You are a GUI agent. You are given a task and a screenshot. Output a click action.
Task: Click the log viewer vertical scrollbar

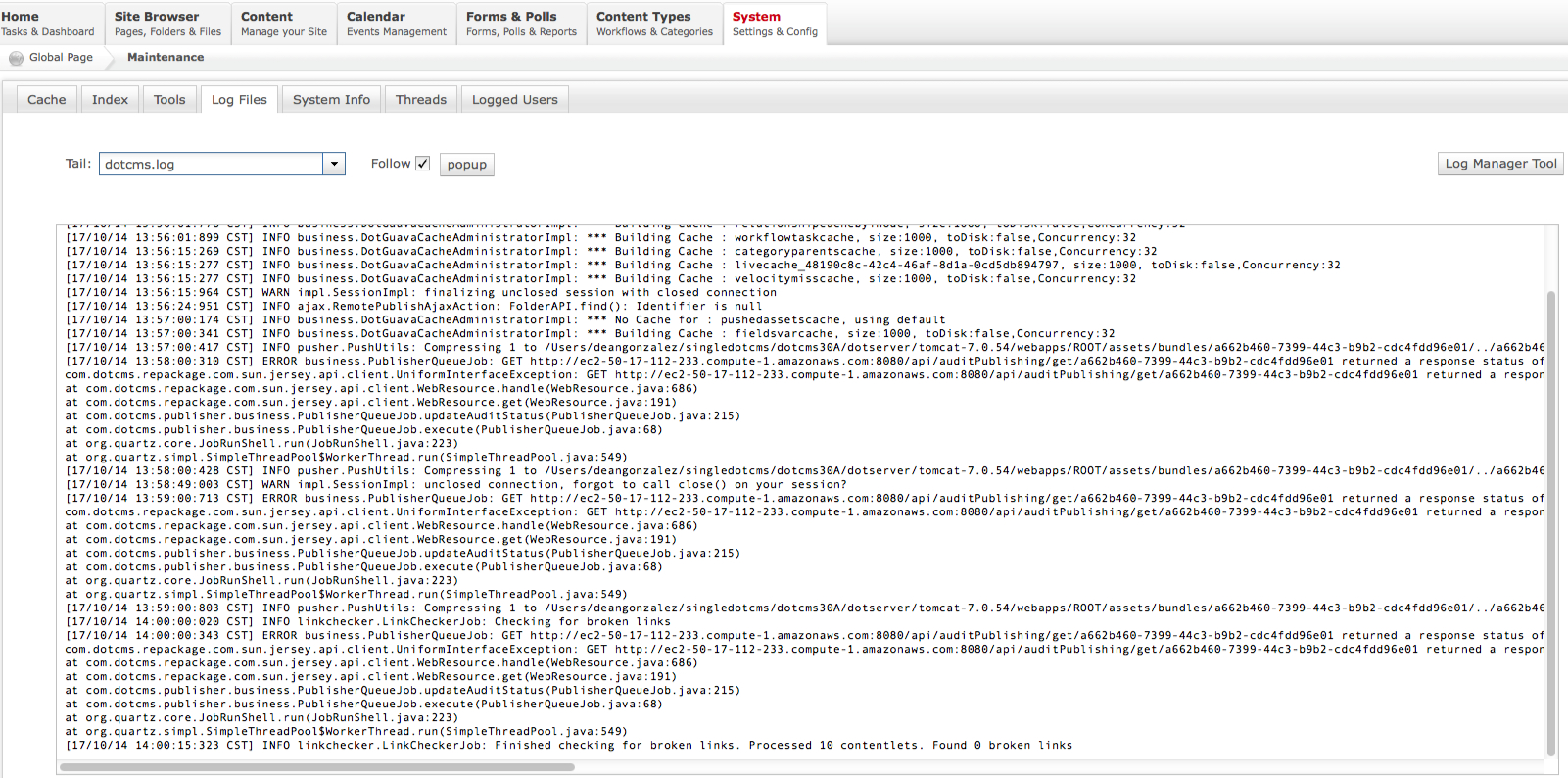pyautogui.click(x=1550, y=519)
